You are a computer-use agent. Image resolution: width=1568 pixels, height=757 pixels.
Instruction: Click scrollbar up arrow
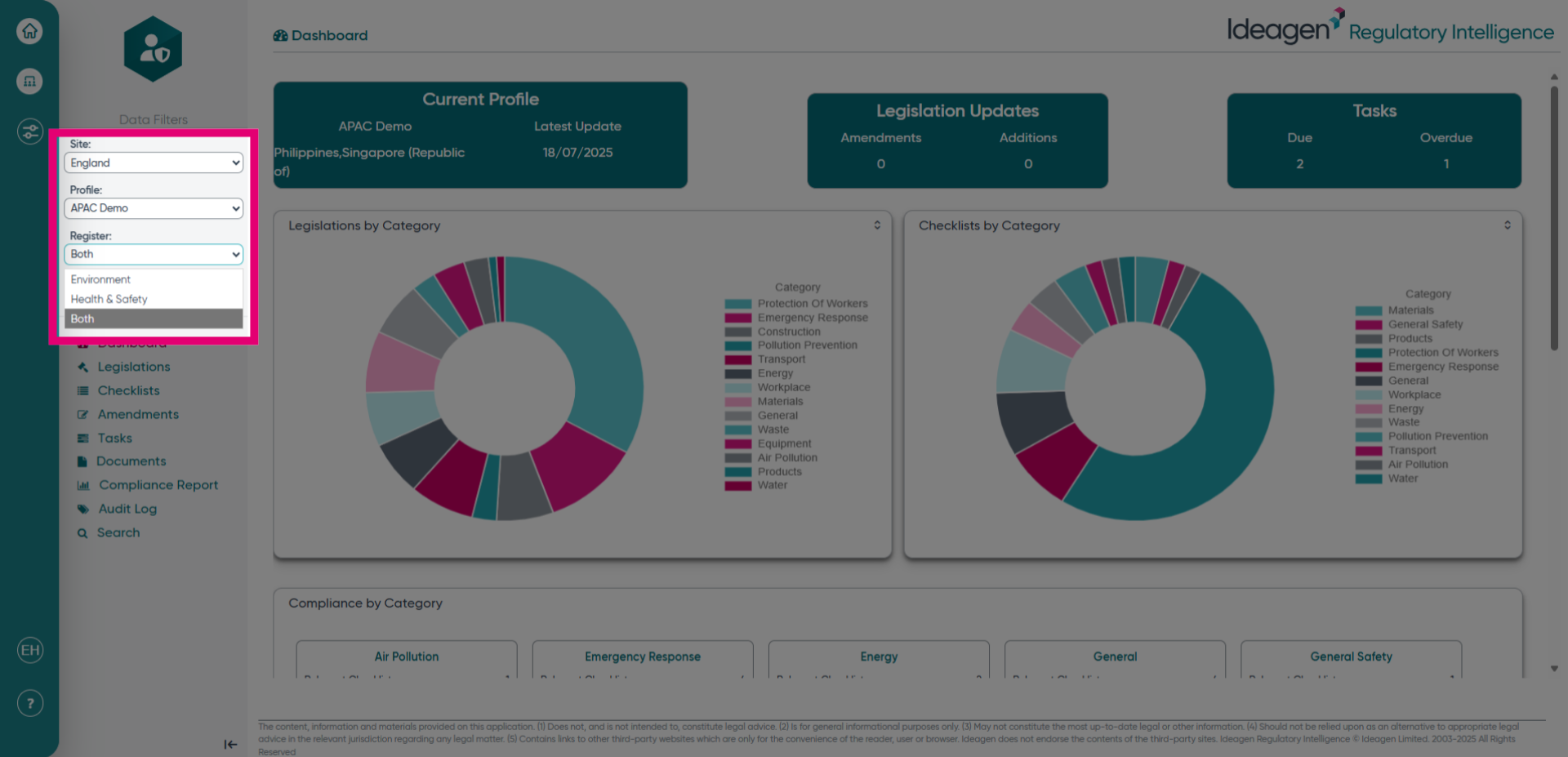1554,77
